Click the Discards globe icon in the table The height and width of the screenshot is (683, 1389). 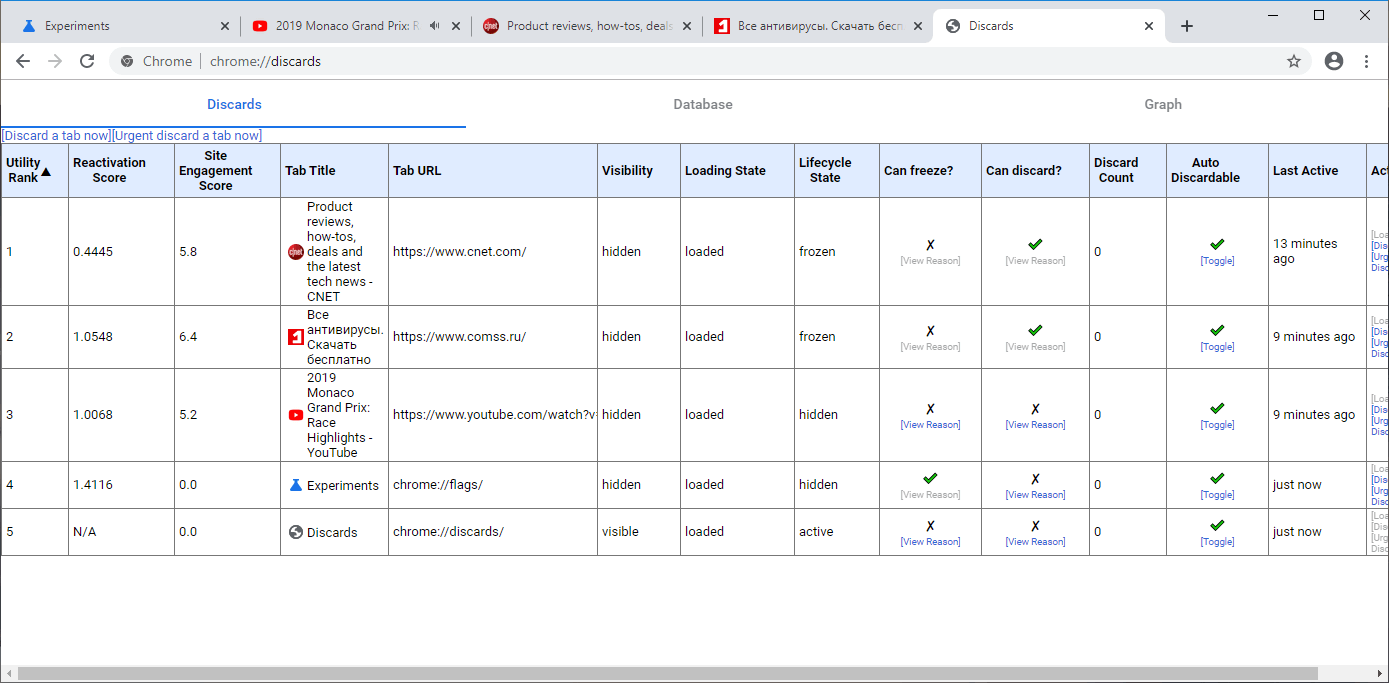point(295,532)
